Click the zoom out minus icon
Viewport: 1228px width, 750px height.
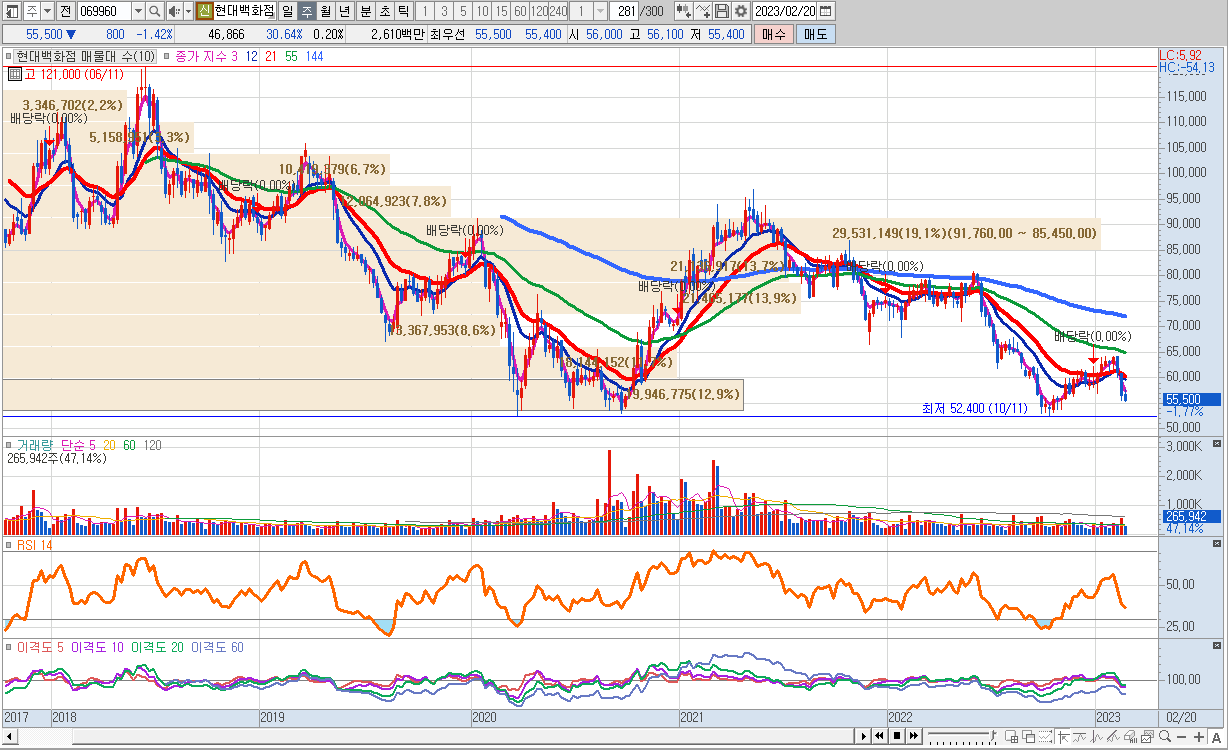(x=1183, y=737)
